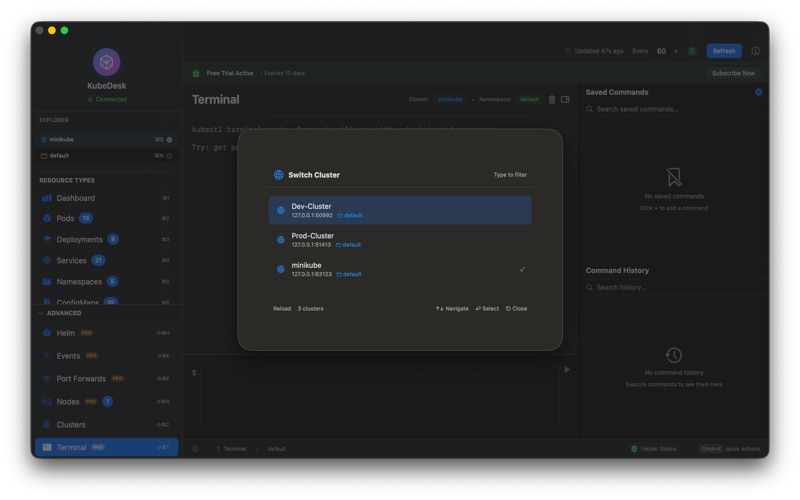This screenshot has width=800, height=500.
Task: Open the info icon next to Refresh
Action: (755, 51)
